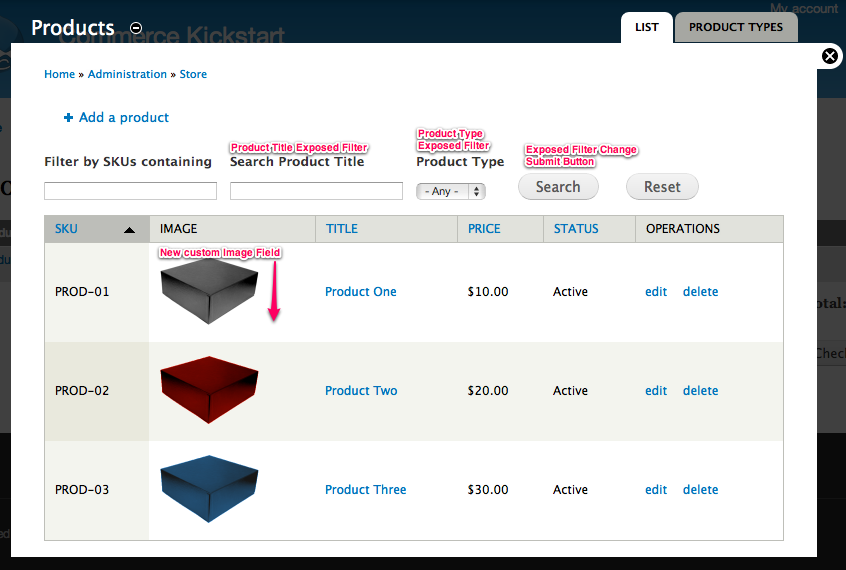Viewport: 846px width, 570px height.
Task: Click the OPERATIONS column header
Action: pyautogui.click(x=683, y=229)
